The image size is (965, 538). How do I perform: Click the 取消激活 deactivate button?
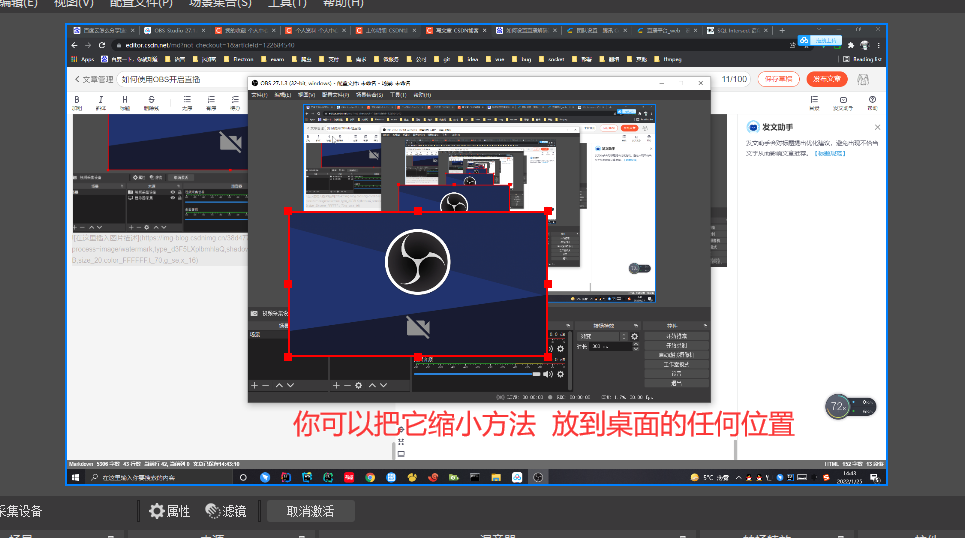310,511
